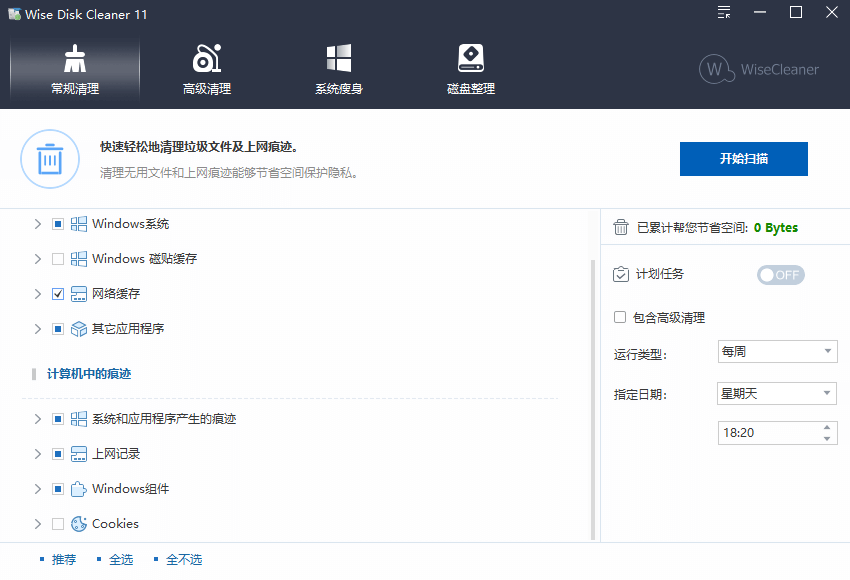Image resolution: width=850 pixels, height=580 pixels.
Task: Open the 指定日期 dropdown showing 星期天
Action: 777,393
